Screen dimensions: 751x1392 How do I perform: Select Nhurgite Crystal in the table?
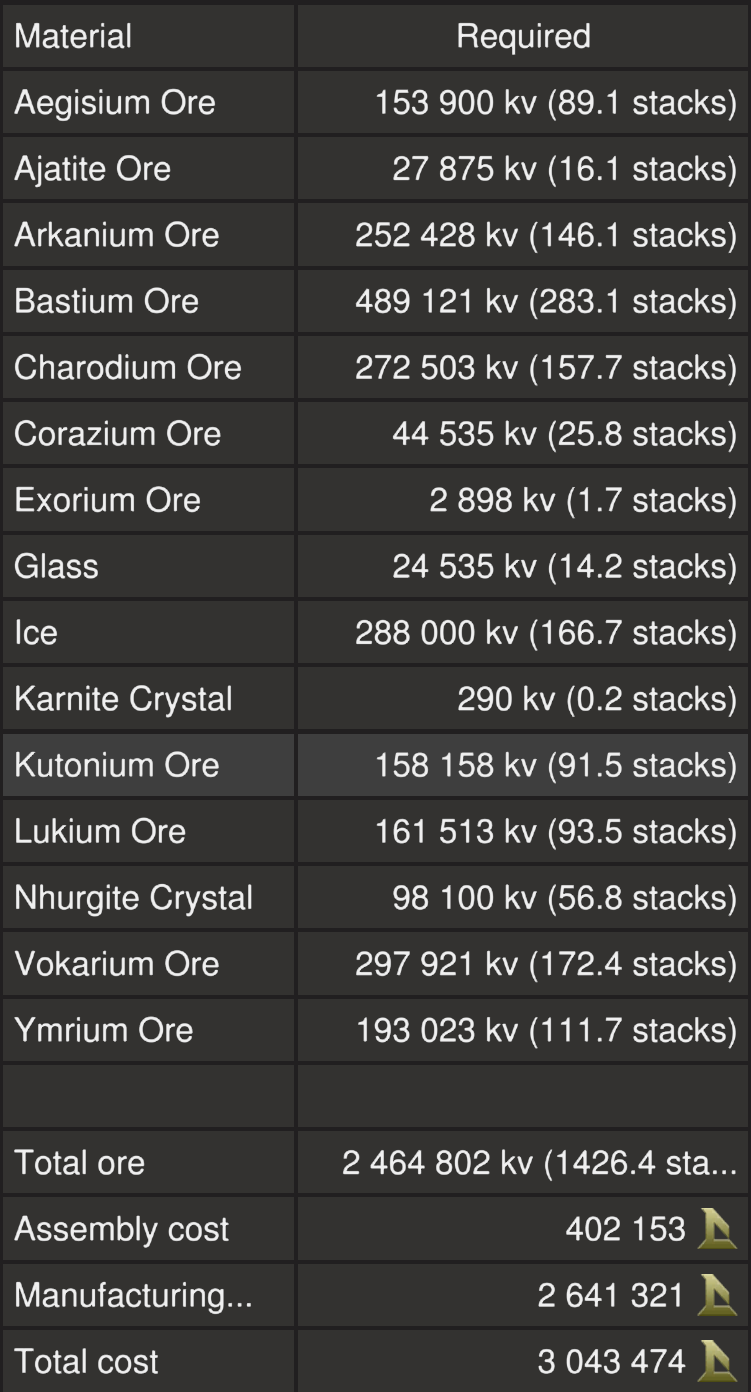click(133, 897)
